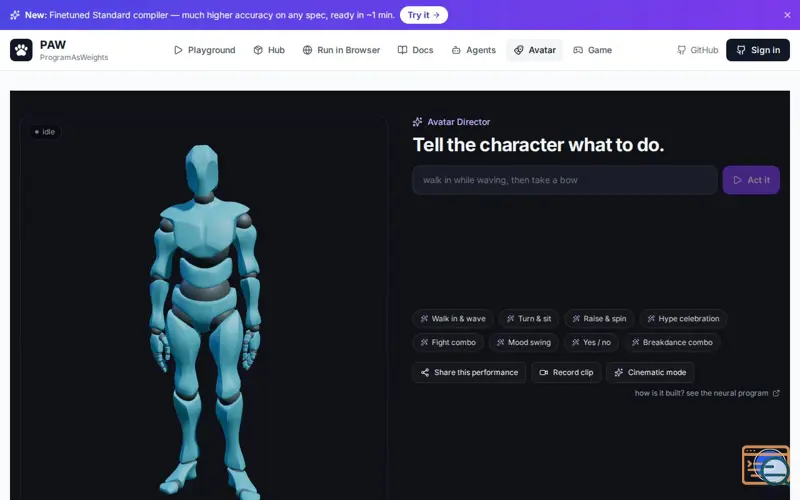Open the Game section

coord(592,50)
